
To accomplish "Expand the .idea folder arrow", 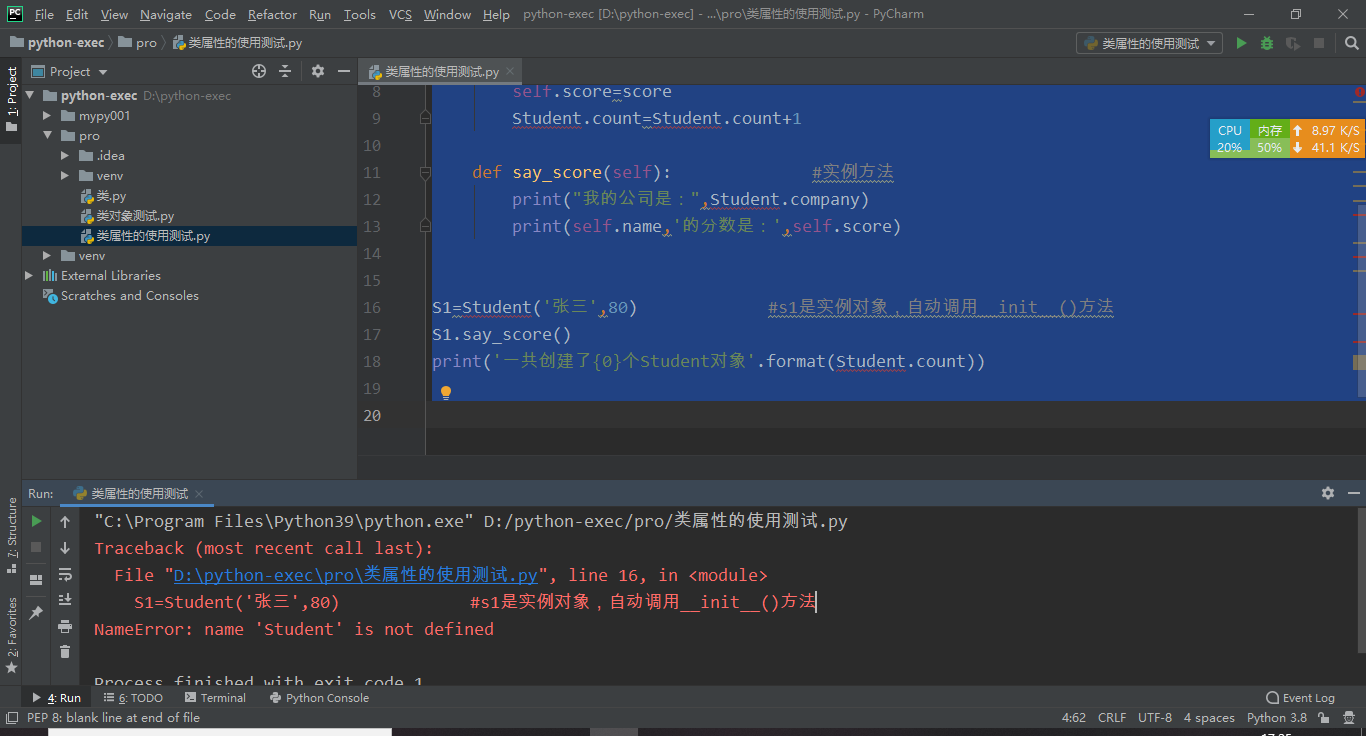I will (x=65, y=156).
